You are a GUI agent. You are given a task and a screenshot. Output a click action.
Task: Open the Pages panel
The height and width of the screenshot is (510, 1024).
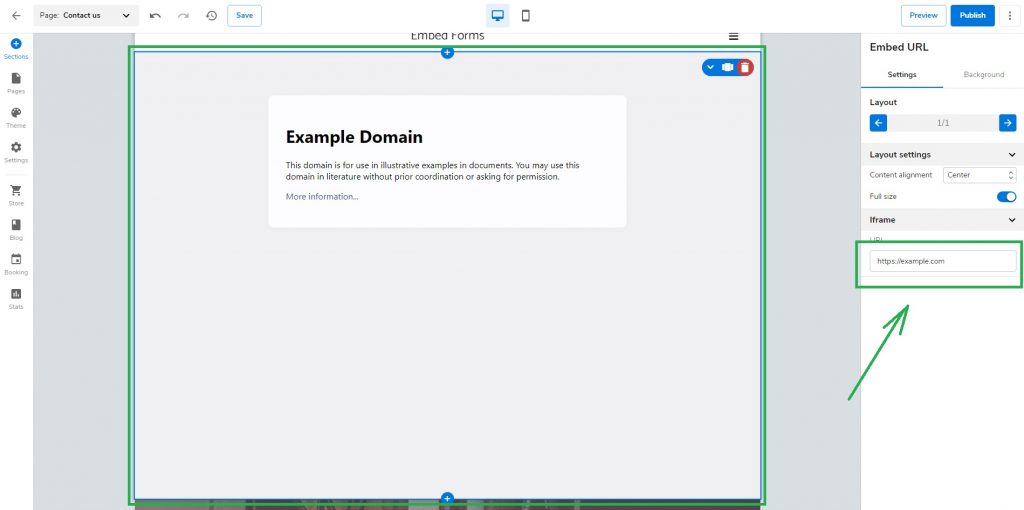click(16, 83)
